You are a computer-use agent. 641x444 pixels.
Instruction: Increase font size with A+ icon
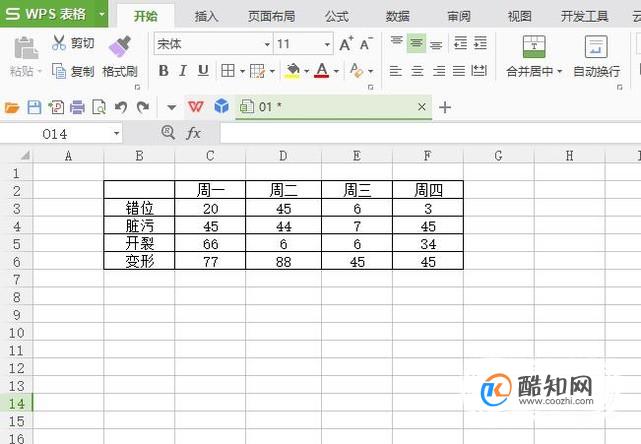pyautogui.click(x=346, y=43)
